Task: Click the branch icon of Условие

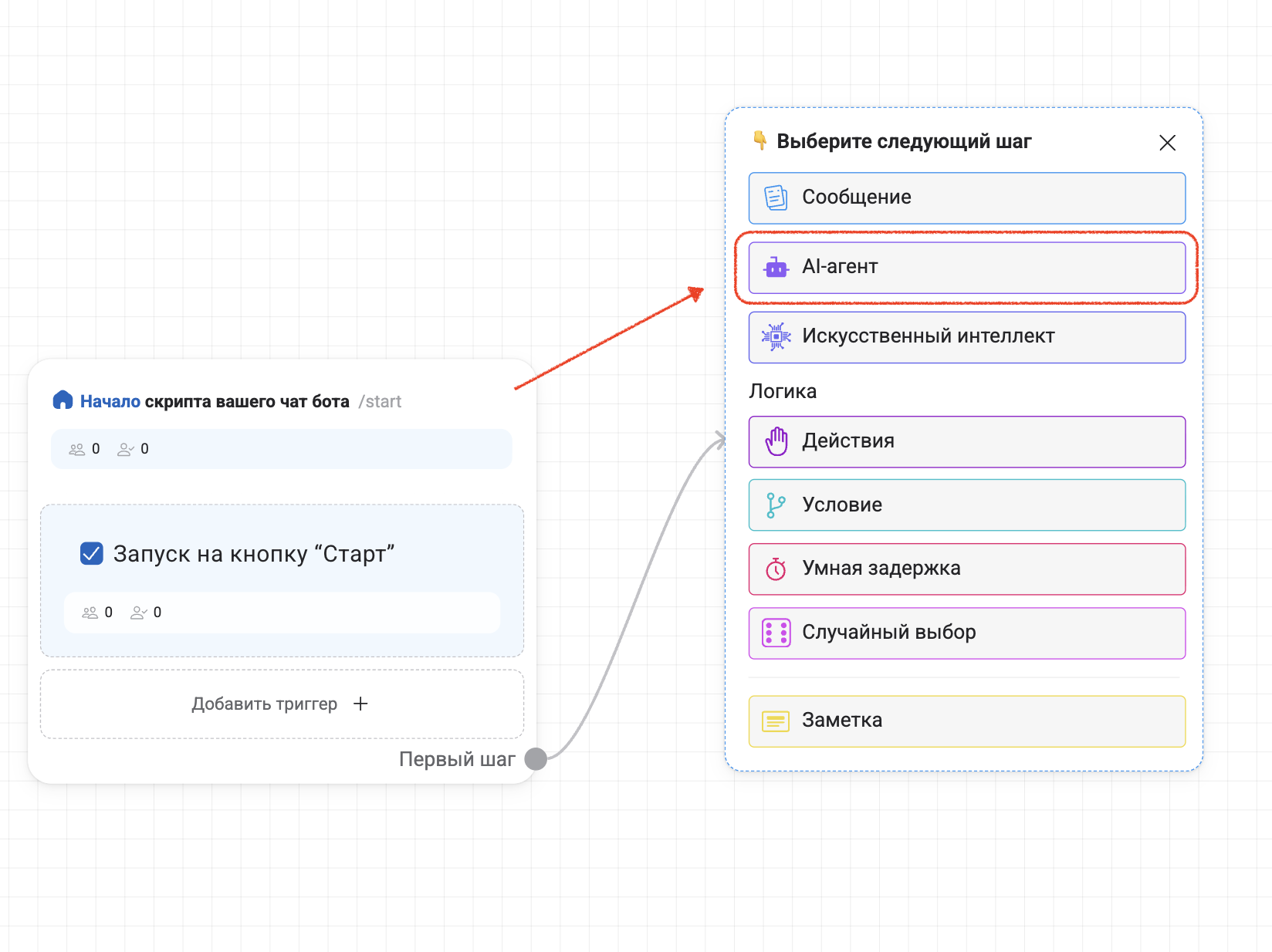Action: pos(776,505)
